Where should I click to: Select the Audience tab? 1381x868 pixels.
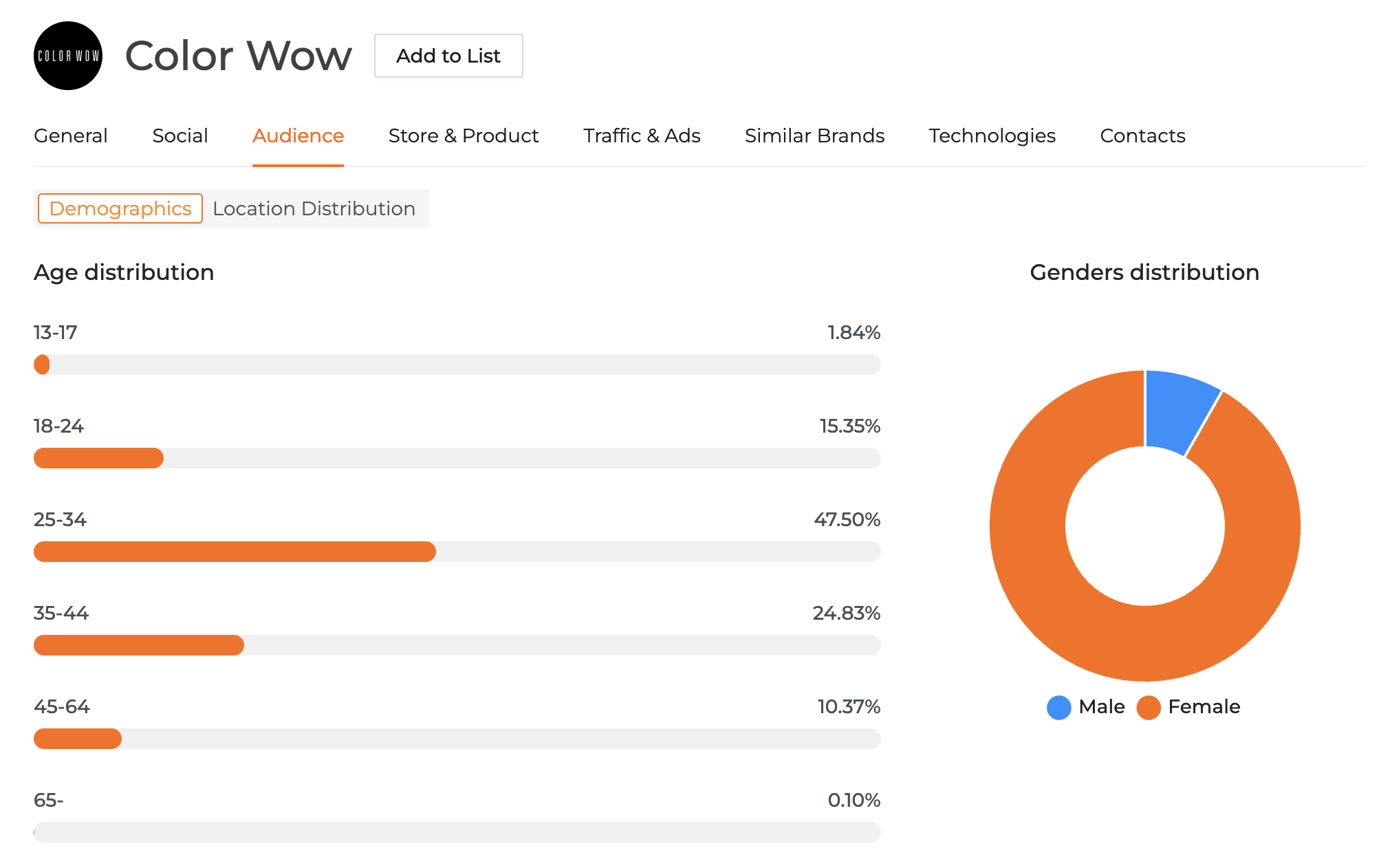point(298,135)
